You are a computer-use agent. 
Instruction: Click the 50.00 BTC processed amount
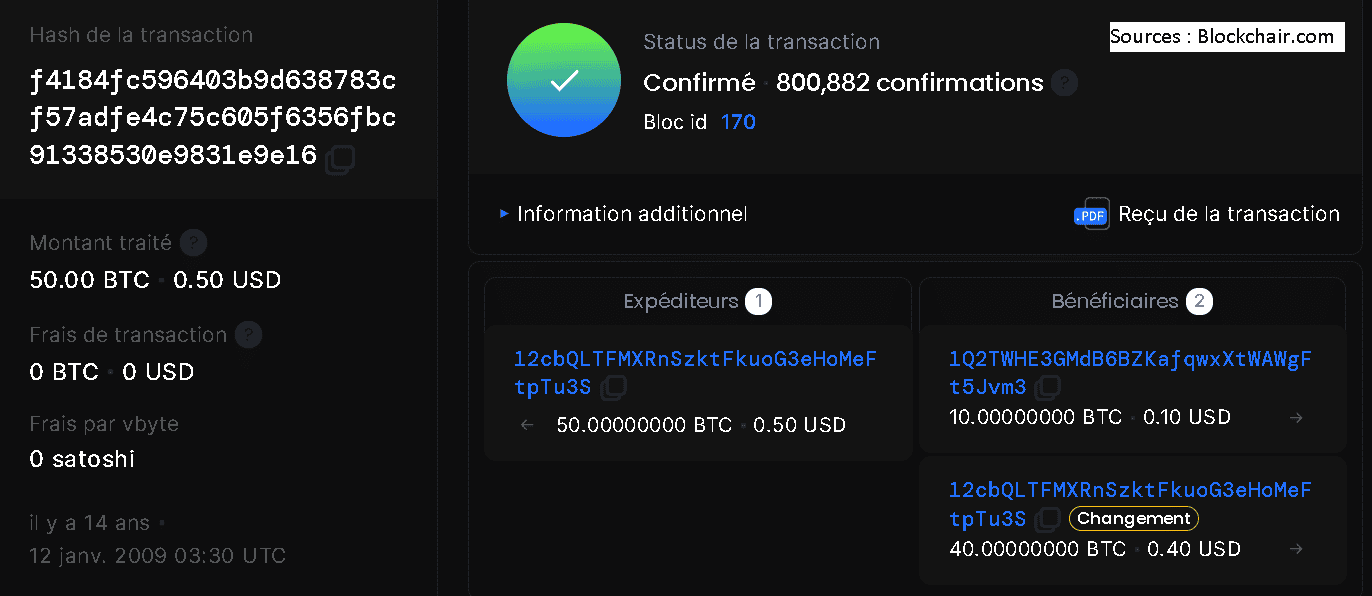(89, 280)
